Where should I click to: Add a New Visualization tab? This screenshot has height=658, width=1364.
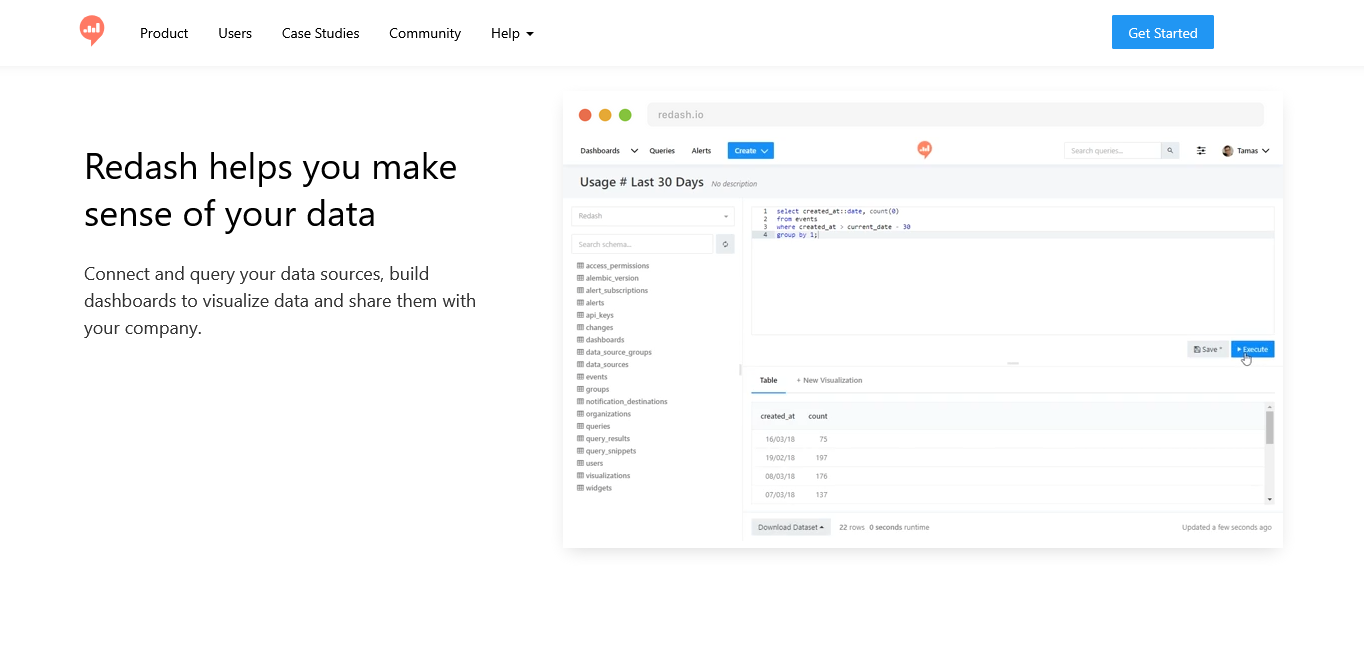coord(829,380)
